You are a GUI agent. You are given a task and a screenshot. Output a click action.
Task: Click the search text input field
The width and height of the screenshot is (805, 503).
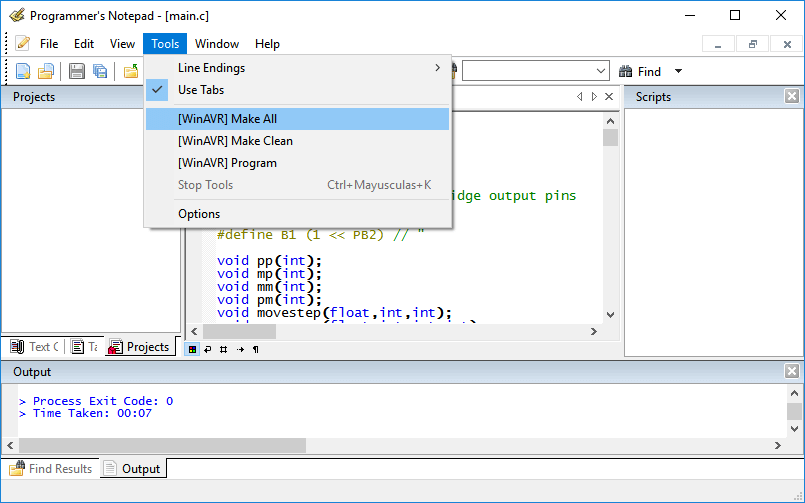[x=528, y=71]
